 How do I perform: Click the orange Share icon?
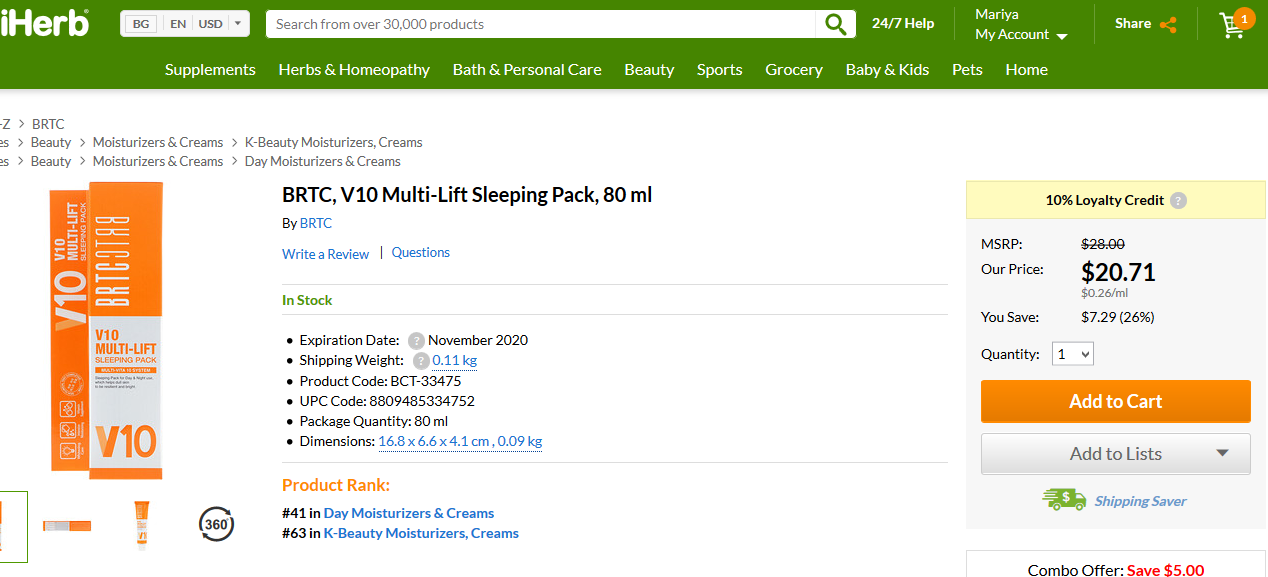pyautogui.click(x=1168, y=25)
